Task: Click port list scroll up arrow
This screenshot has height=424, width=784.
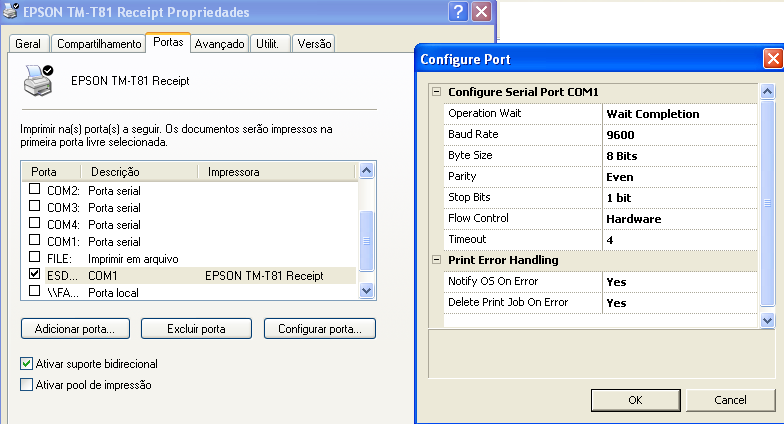Action: (366, 171)
